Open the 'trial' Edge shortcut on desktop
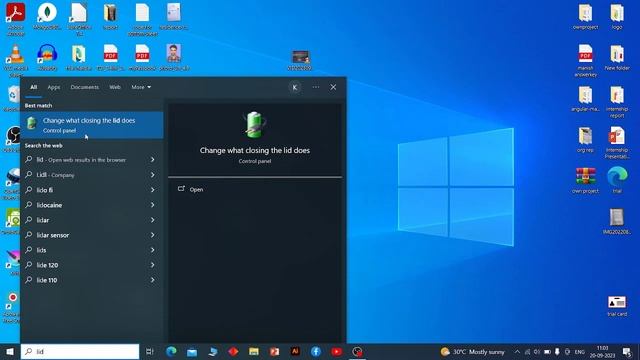The height and width of the screenshot is (360, 640). coord(617,180)
